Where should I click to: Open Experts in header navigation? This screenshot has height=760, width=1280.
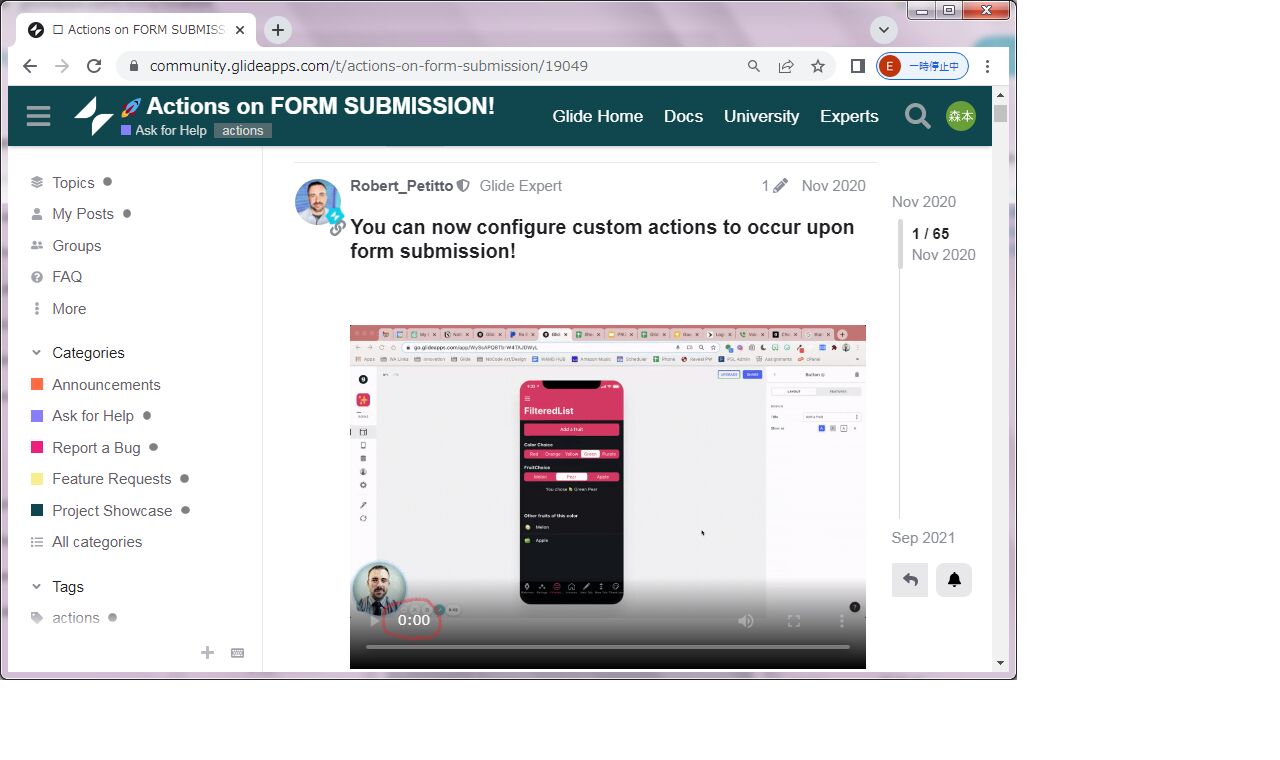click(849, 116)
